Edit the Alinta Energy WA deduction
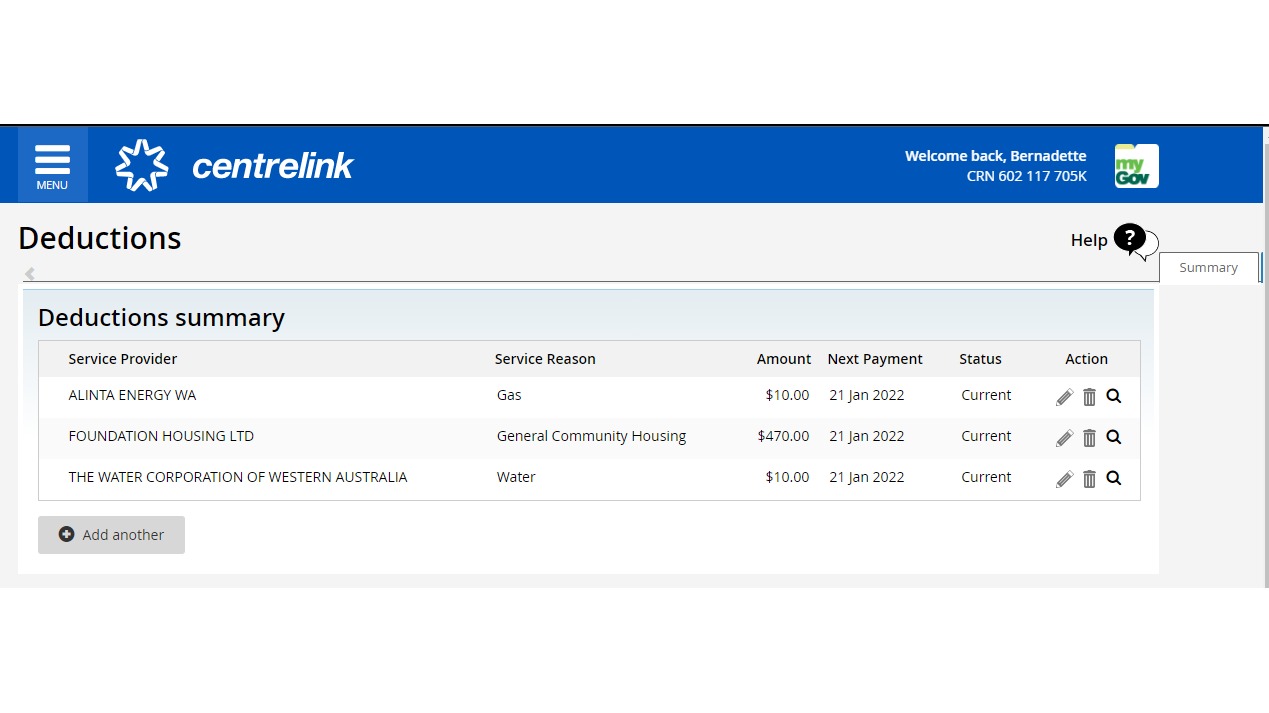 1064,397
